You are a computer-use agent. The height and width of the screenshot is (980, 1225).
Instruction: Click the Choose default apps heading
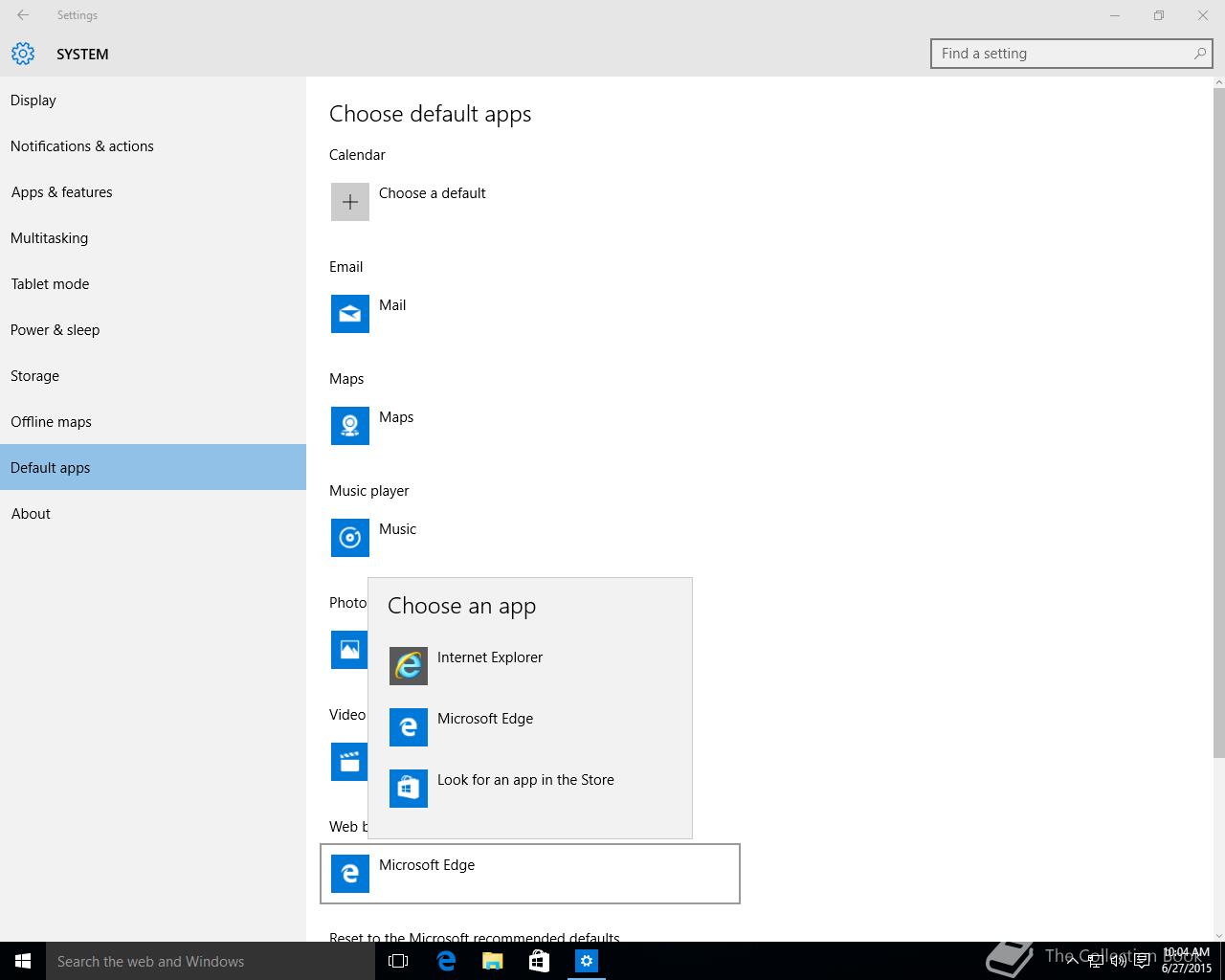coord(430,114)
